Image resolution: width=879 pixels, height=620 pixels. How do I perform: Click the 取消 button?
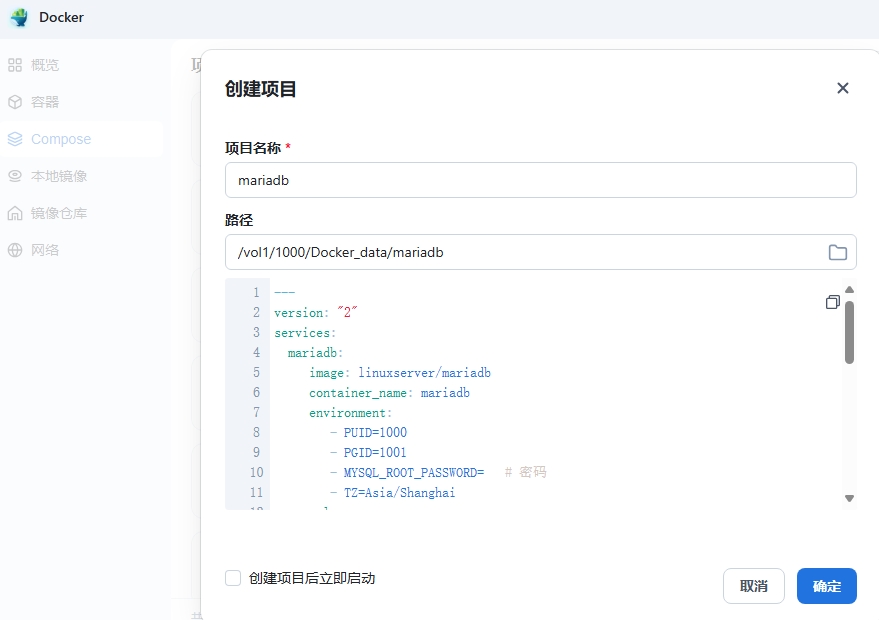pyautogui.click(x=753, y=586)
